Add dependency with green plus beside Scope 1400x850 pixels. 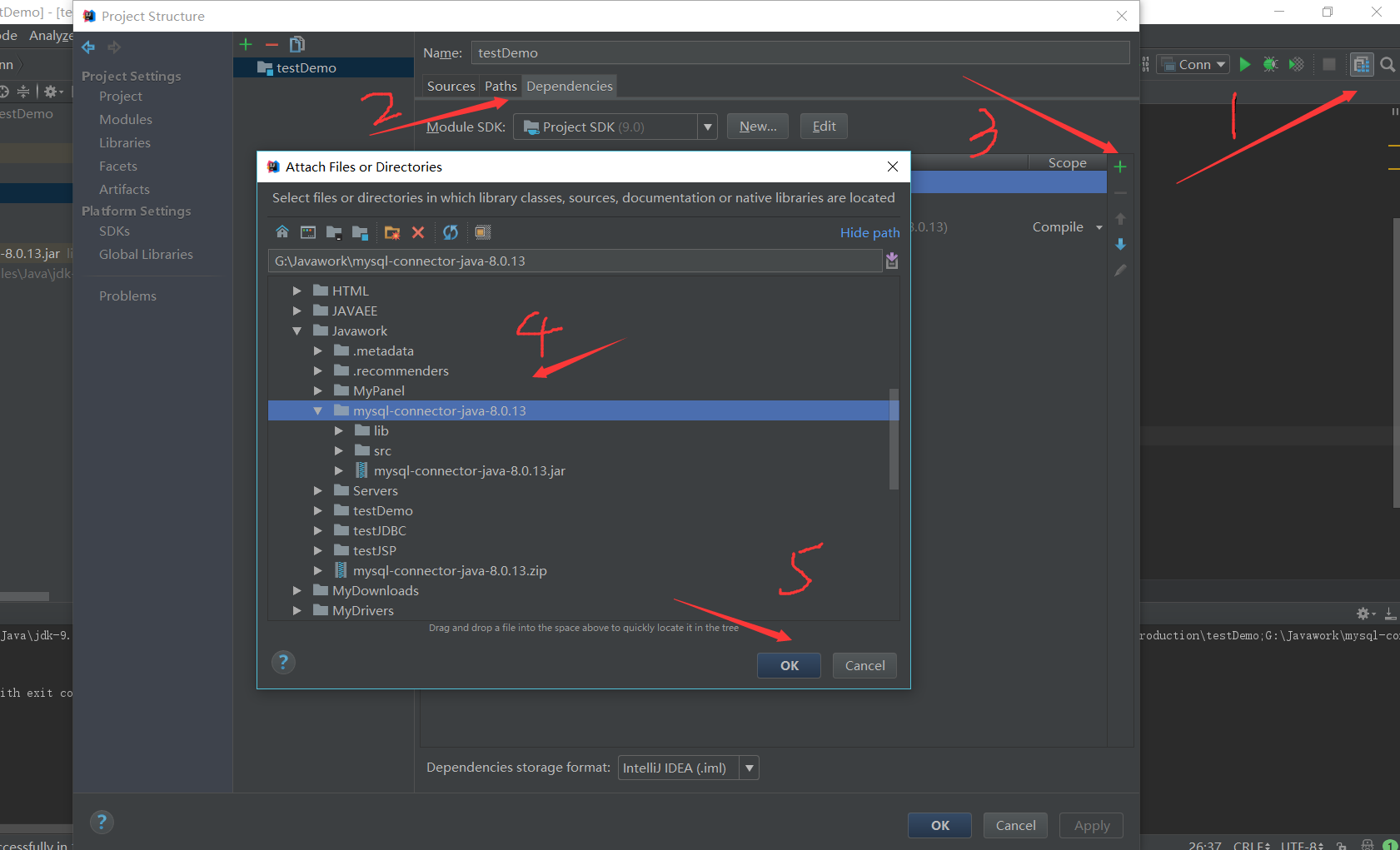click(x=1120, y=167)
